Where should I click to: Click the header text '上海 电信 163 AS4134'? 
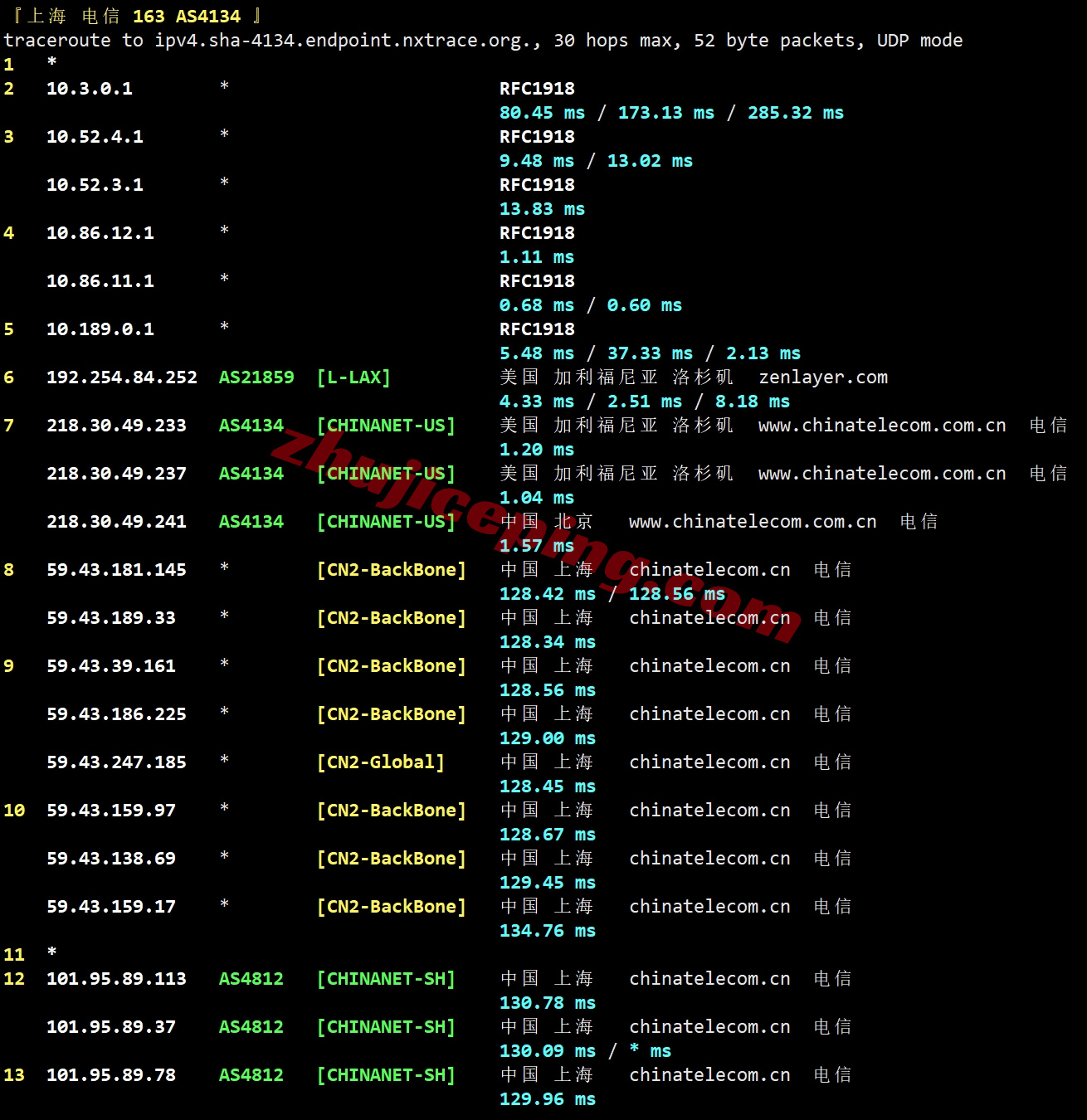(134, 17)
